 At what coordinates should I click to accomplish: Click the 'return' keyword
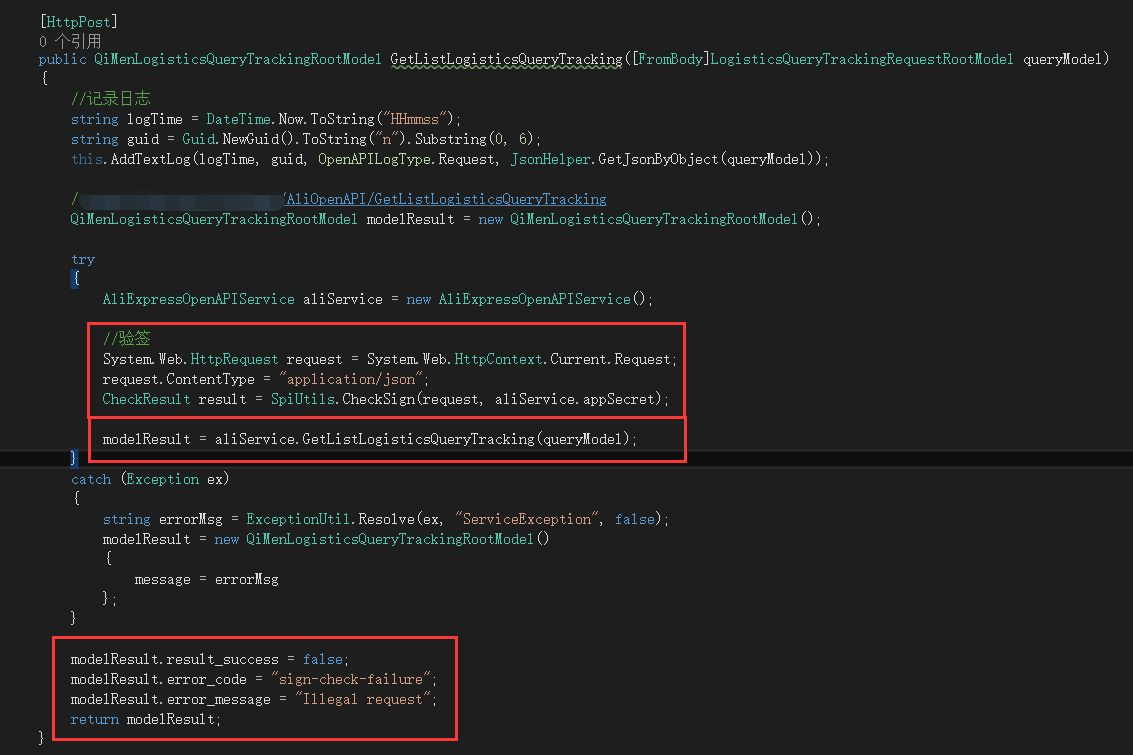(95, 720)
